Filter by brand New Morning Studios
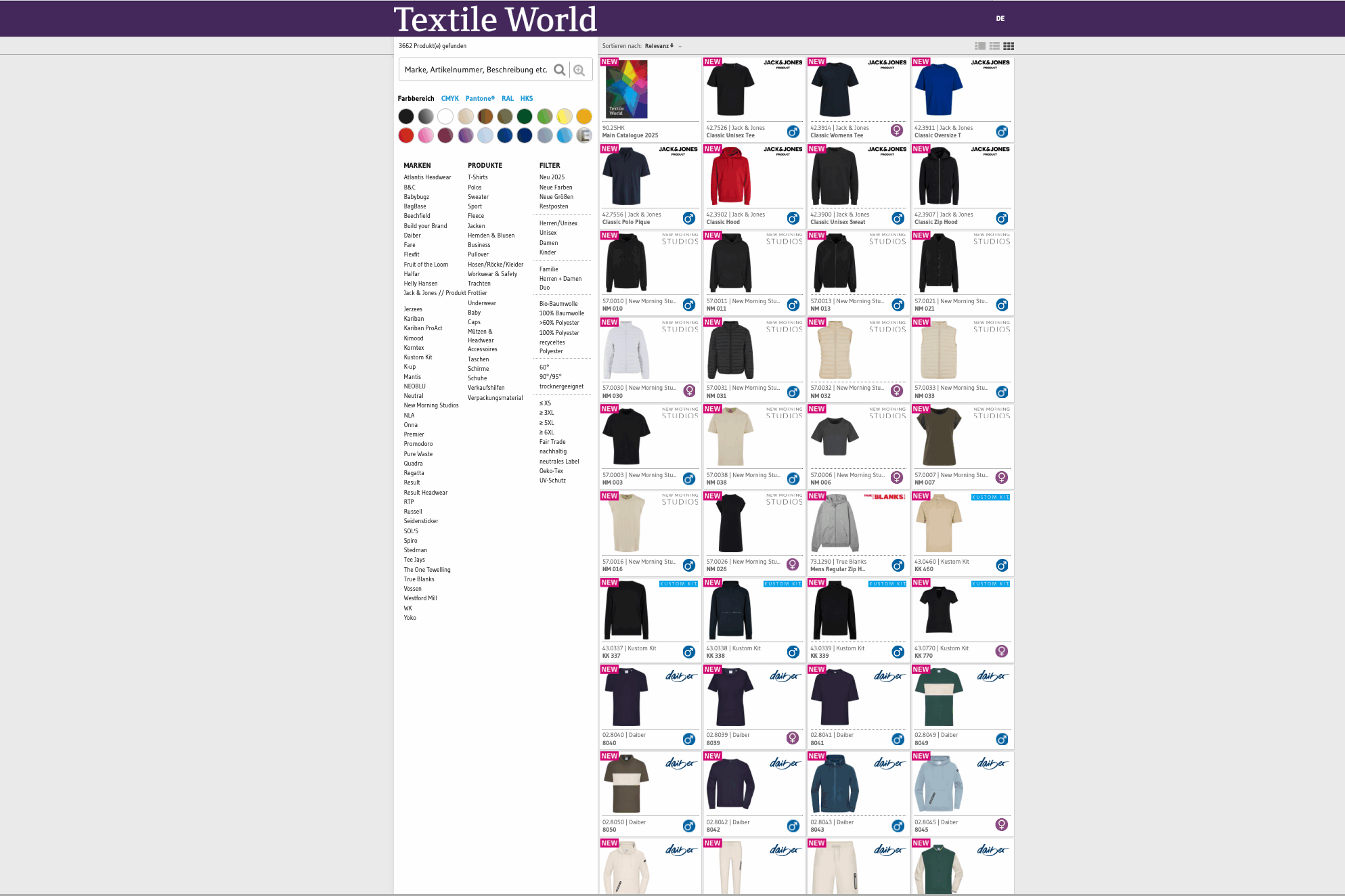Screen dimensions: 1345x896 pos(431,405)
